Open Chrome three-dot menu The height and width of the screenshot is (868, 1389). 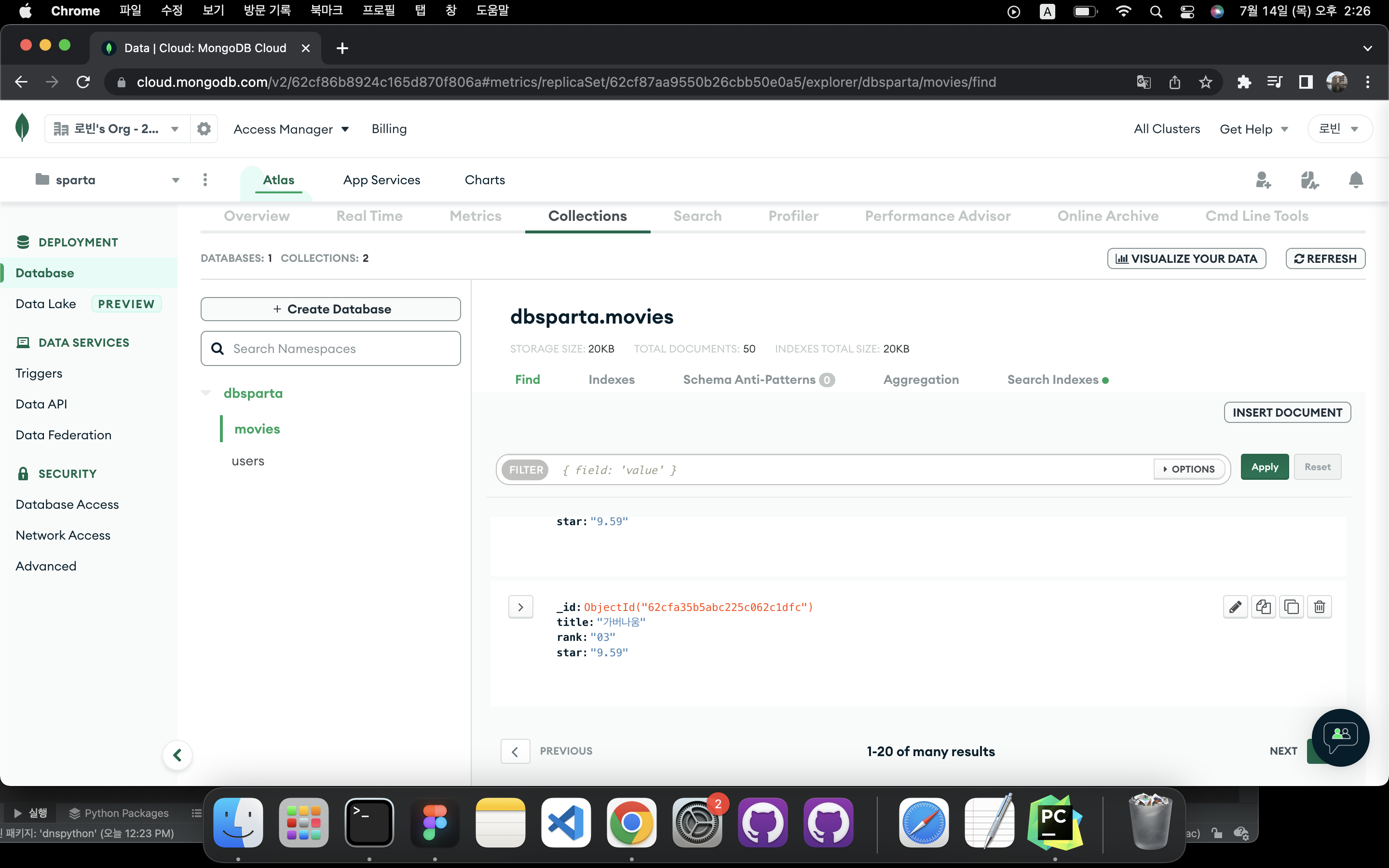(1368, 82)
